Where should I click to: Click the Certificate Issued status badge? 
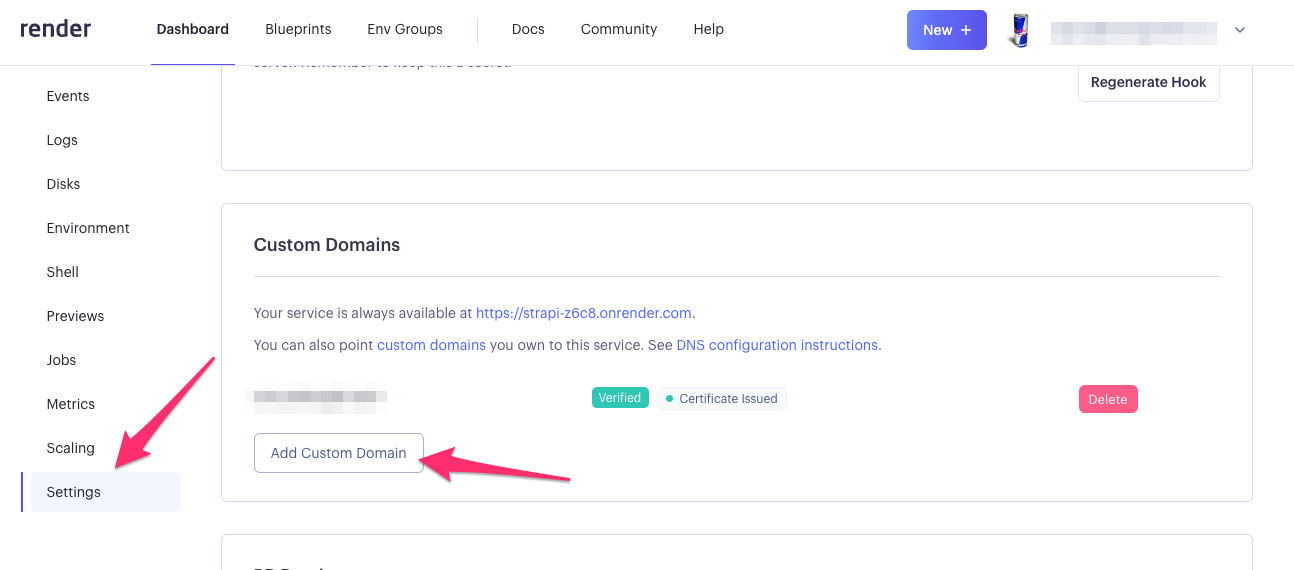click(722, 398)
